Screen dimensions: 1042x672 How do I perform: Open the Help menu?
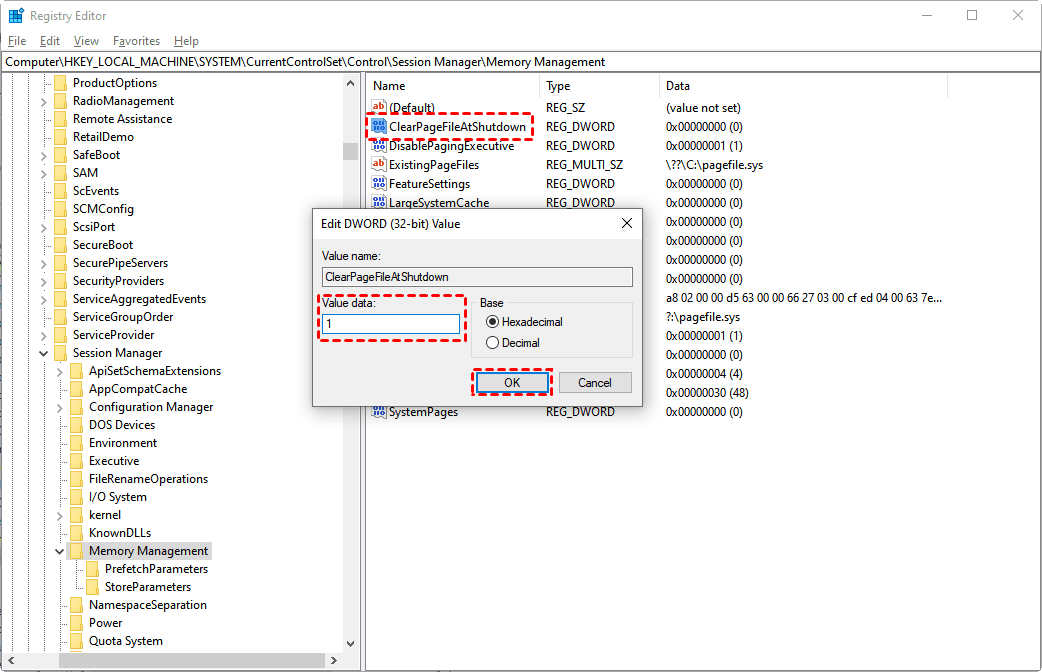click(186, 41)
